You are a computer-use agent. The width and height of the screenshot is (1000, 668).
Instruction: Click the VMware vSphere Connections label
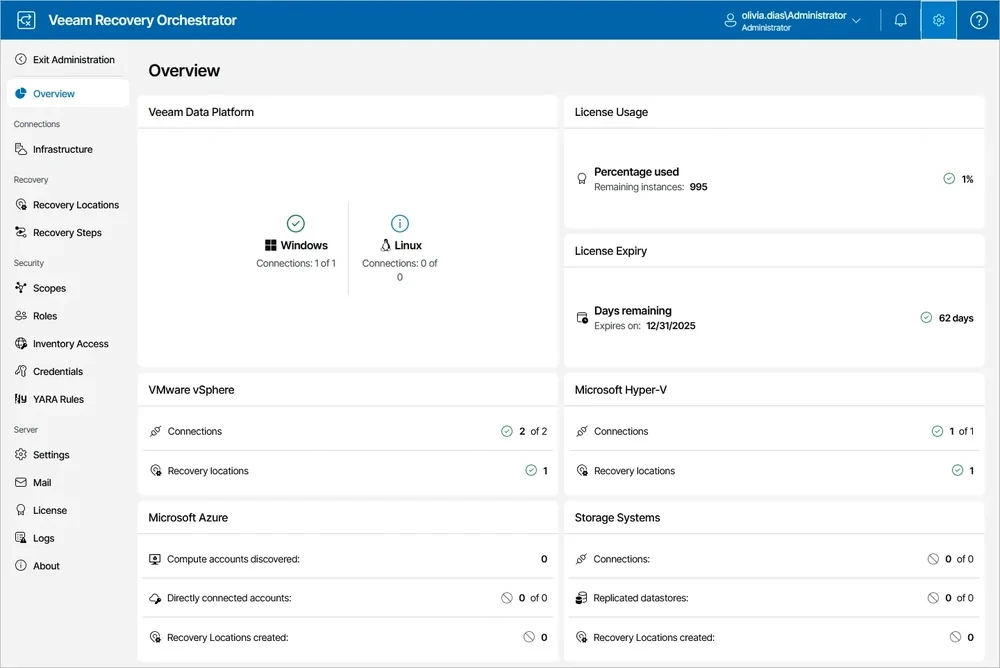[195, 431]
